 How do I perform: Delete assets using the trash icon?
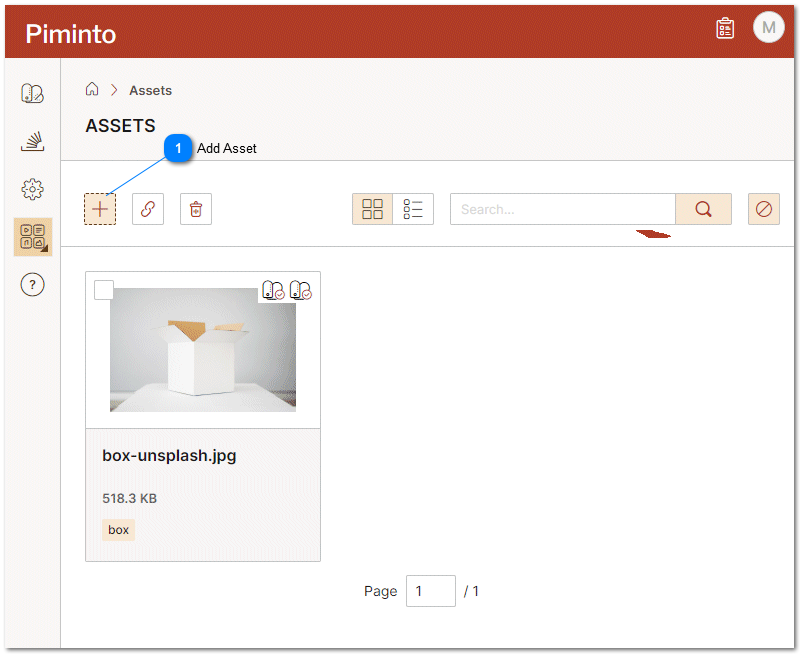tap(195, 209)
